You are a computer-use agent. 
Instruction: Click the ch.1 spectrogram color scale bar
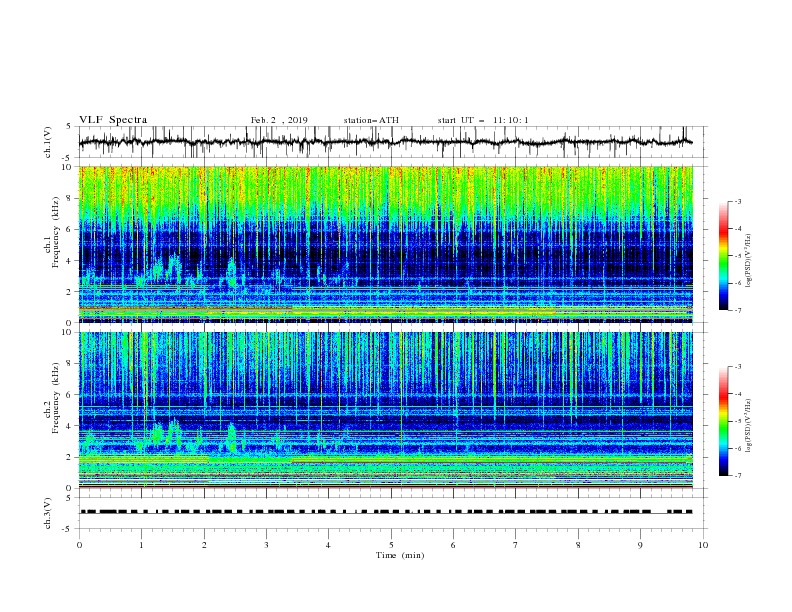point(723,256)
